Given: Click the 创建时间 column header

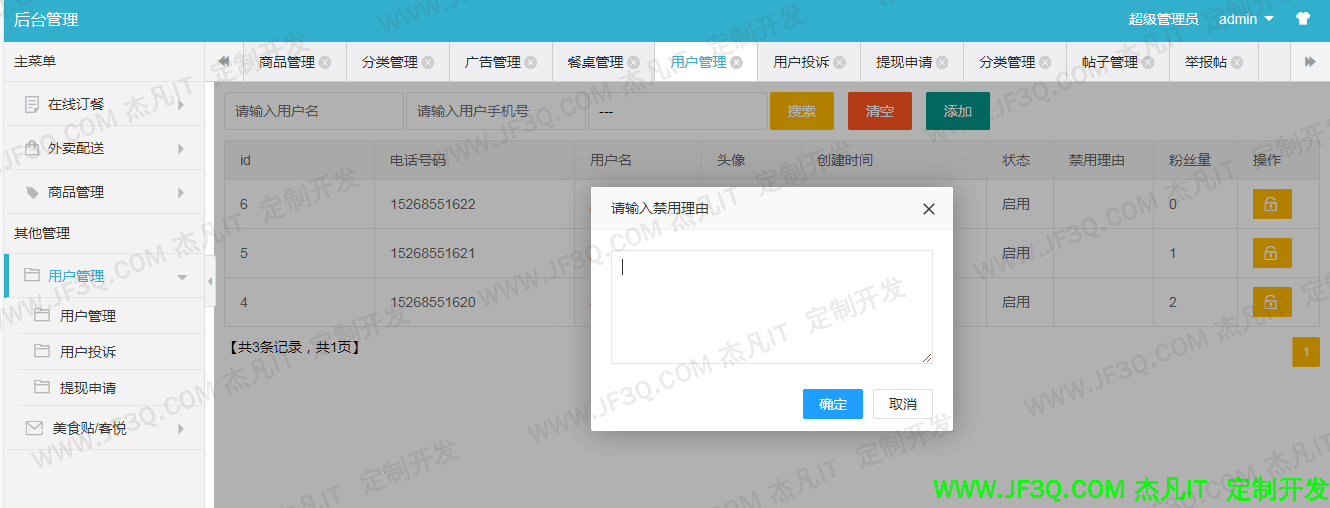Looking at the screenshot, I should coord(845,160).
